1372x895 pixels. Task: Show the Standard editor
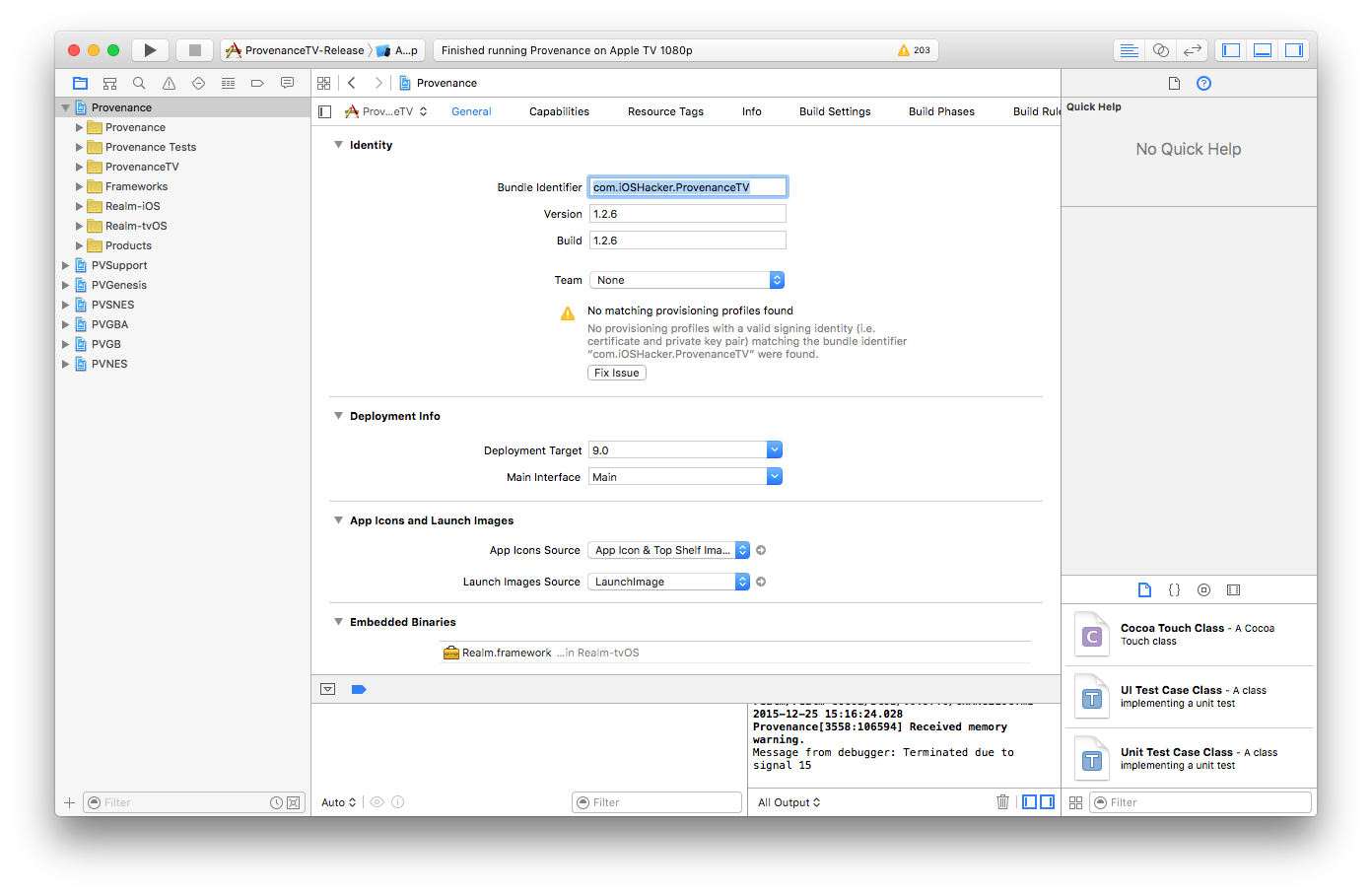(x=1130, y=50)
